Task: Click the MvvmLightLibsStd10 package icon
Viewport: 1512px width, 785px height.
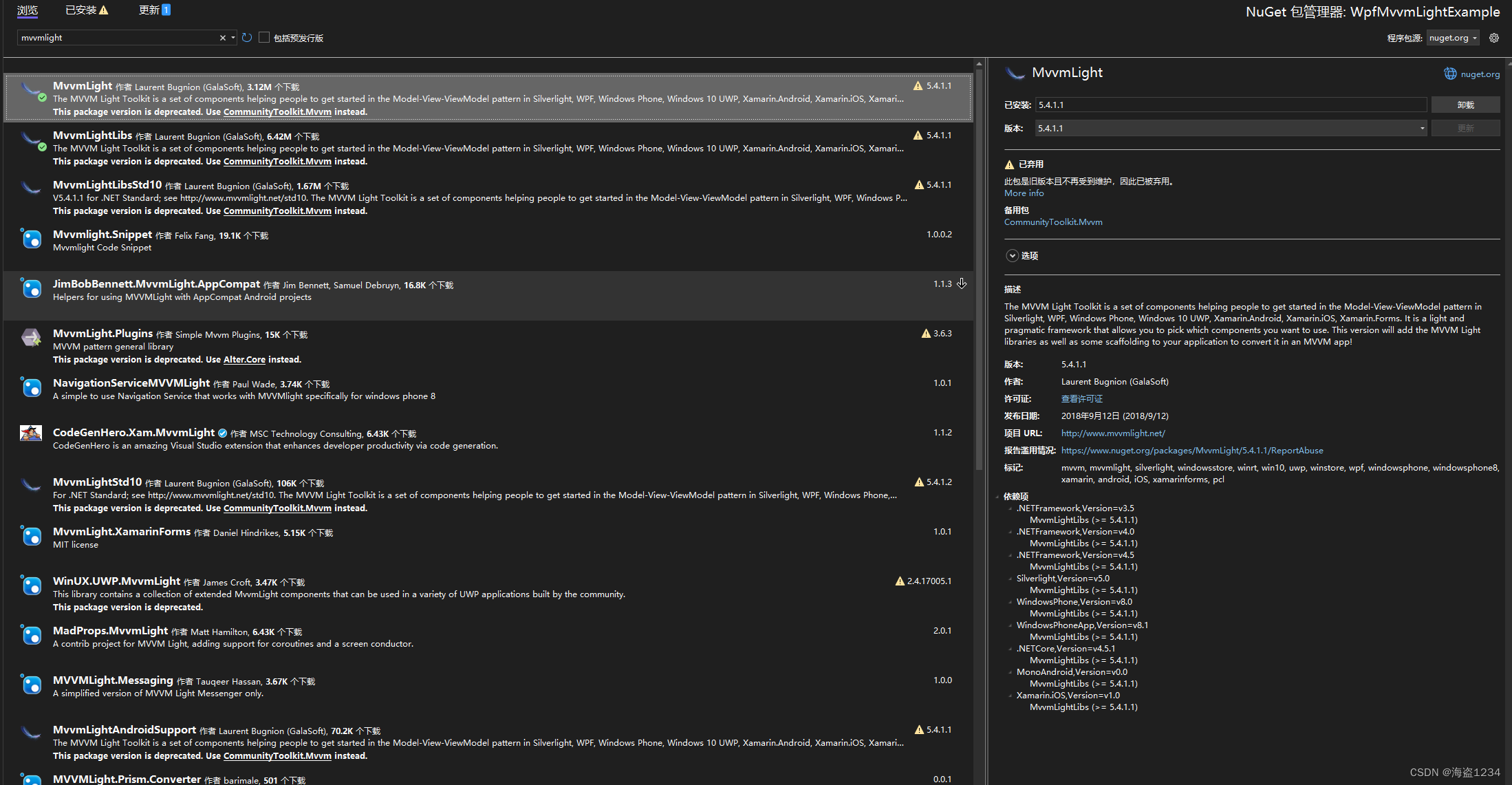Action: click(x=32, y=189)
